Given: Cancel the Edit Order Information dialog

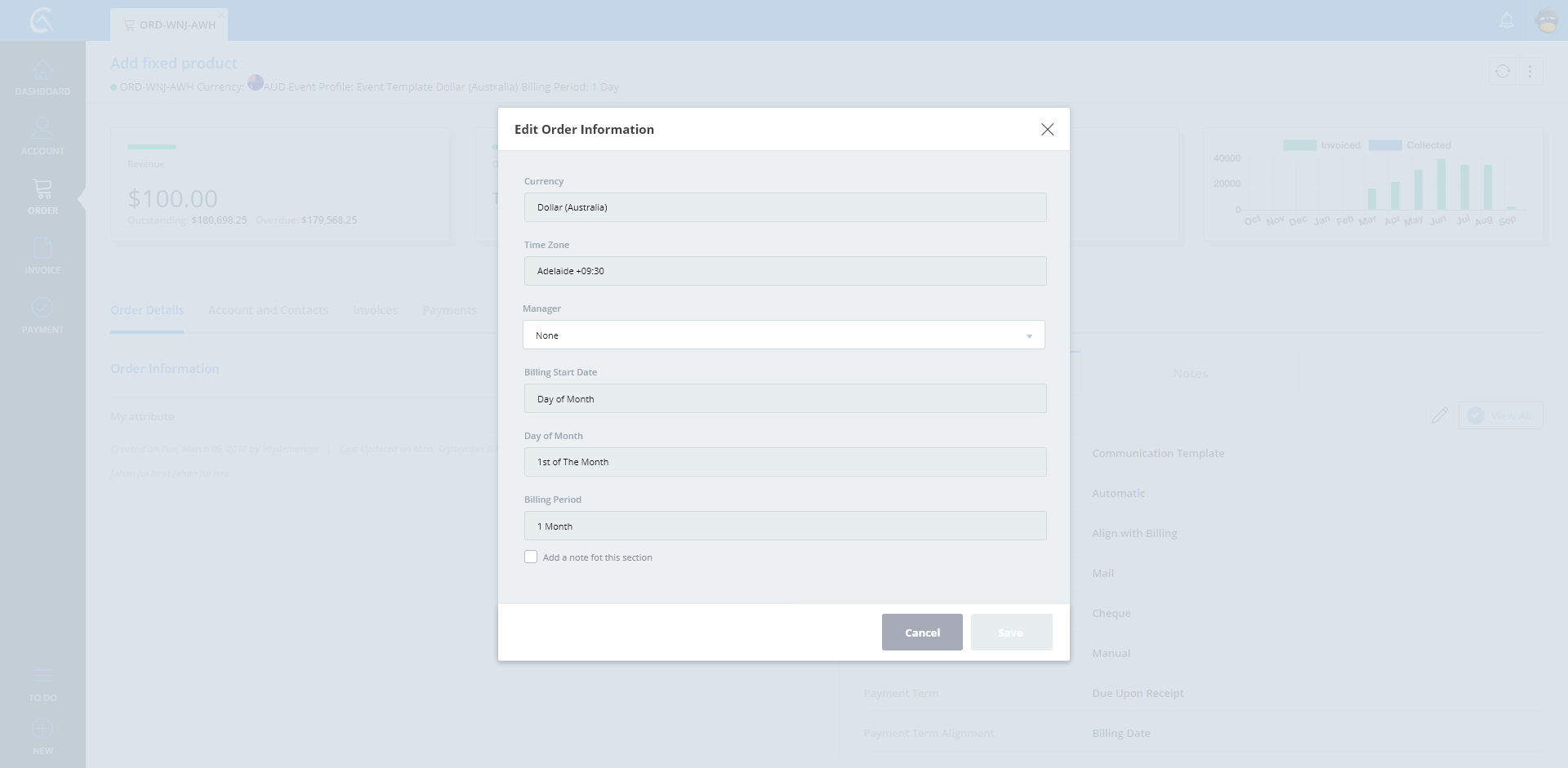Looking at the screenshot, I should 922,633.
